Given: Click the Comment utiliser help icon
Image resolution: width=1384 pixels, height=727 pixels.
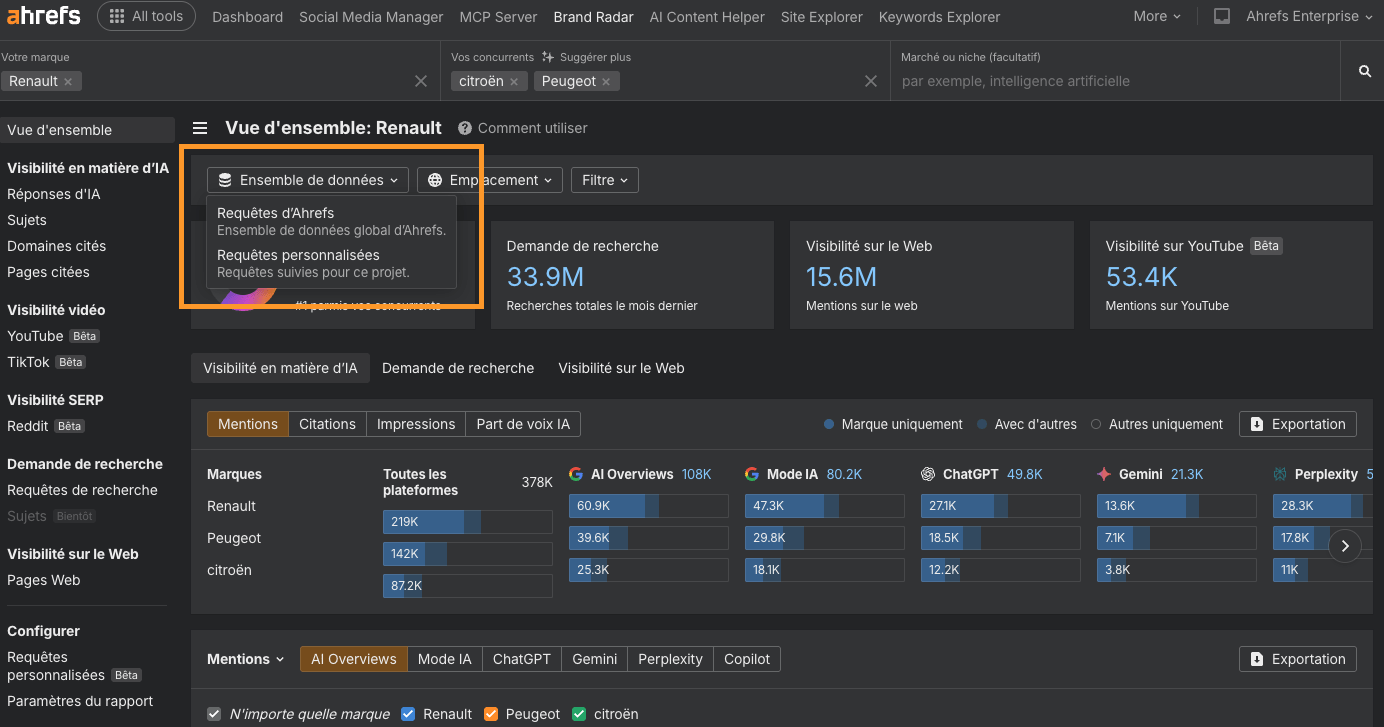Looking at the screenshot, I should [x=465, y=128].
